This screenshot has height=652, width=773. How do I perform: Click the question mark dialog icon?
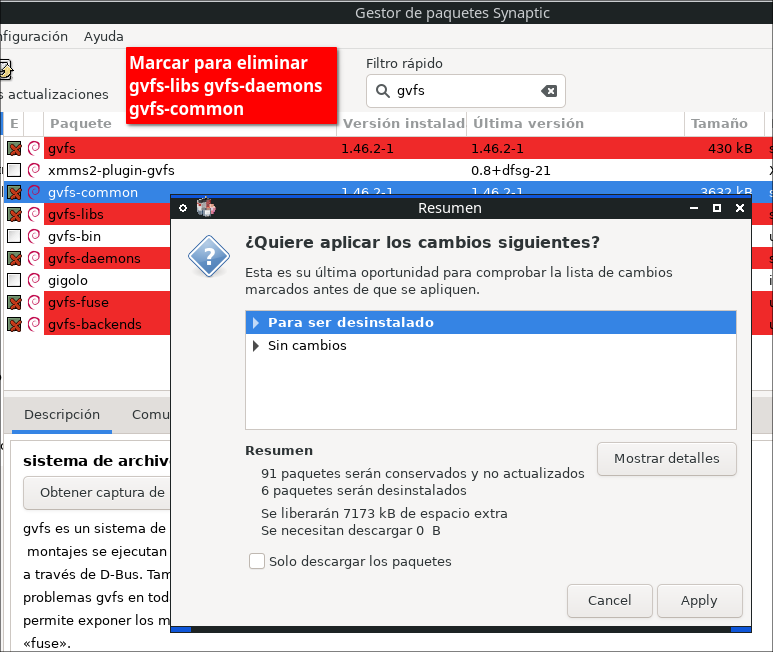(x=209, y=256)
